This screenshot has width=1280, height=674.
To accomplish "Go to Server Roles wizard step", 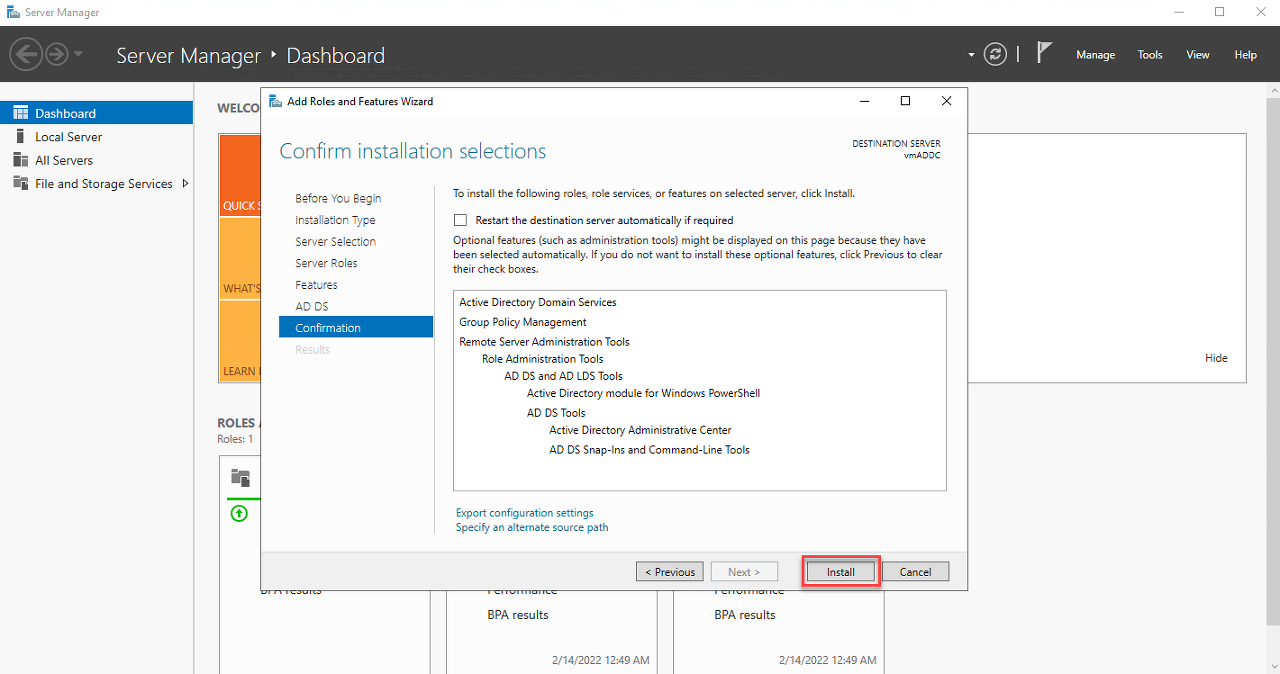I will point(326,263).
